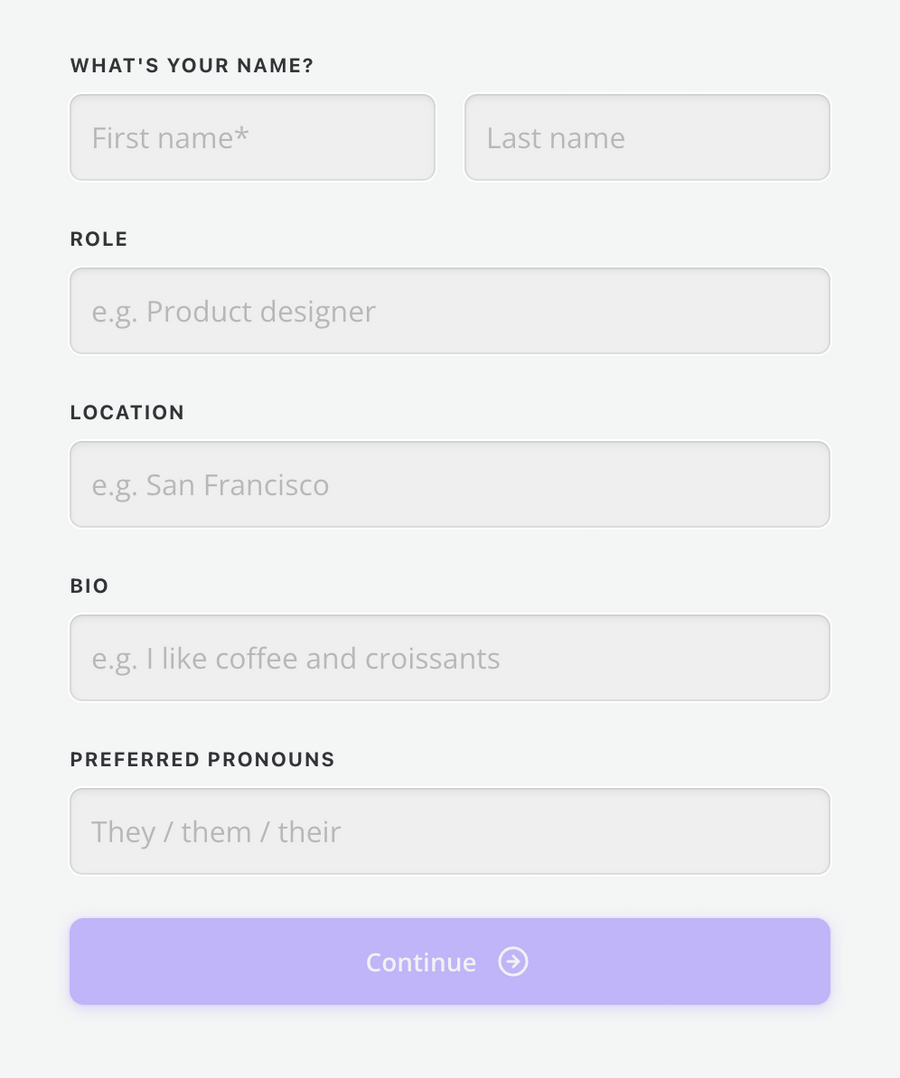
Task: Click the Bio field mentioning coffee and croissants
Action: [x=449, y=658]
